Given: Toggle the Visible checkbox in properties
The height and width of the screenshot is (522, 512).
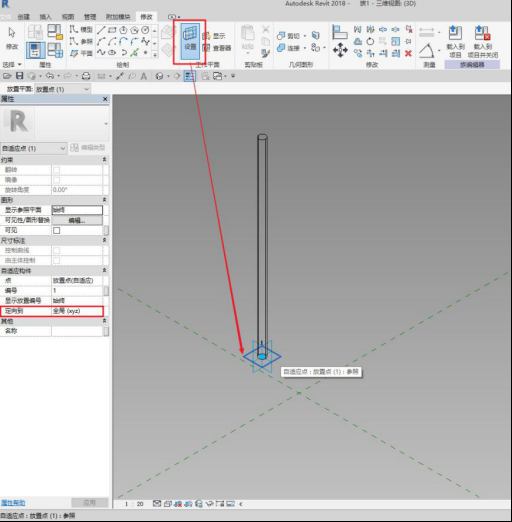Looking at the screenshot, I should coord(57,230).
